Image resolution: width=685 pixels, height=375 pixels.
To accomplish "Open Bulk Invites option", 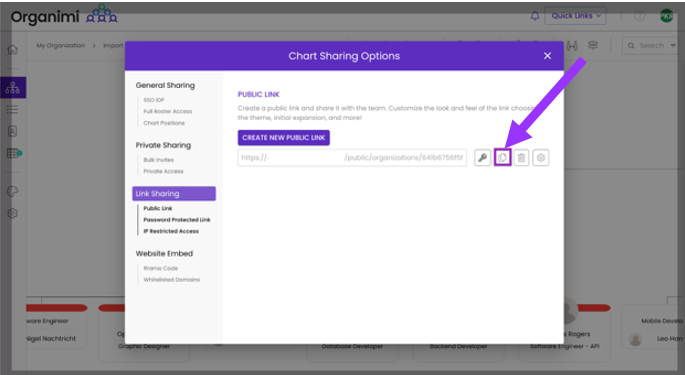I will (x=158, y=160).
